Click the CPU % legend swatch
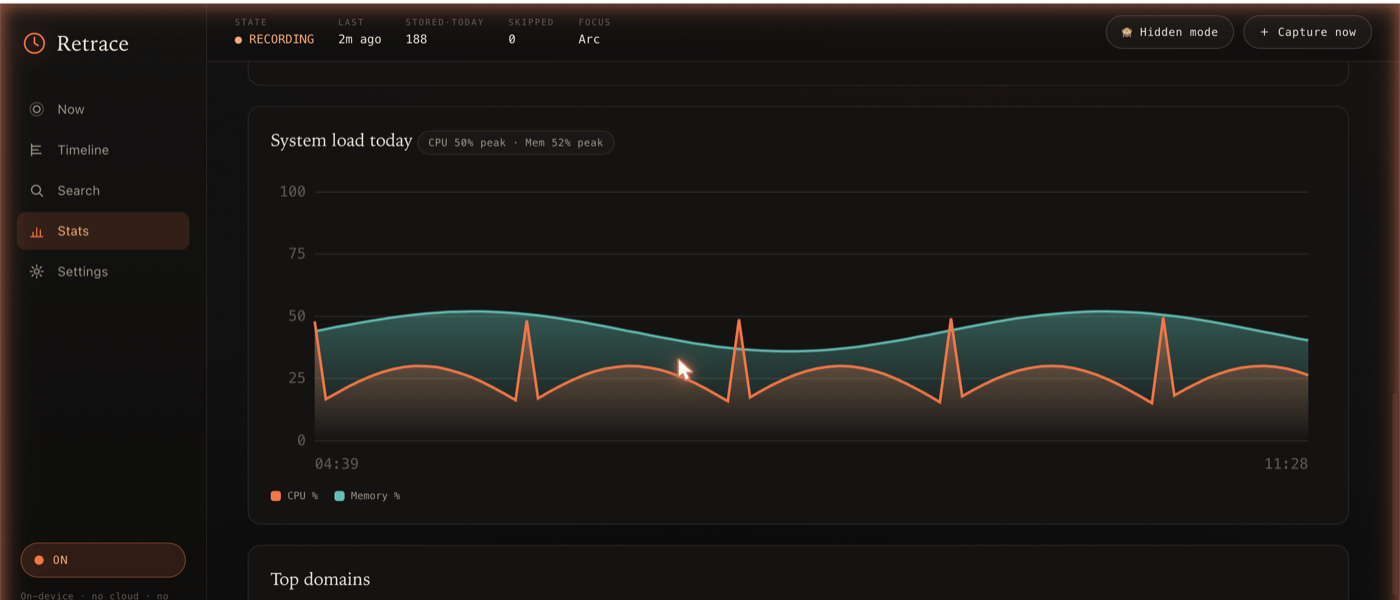Screen dimensions: 1400x600 [x=276, y=496]
